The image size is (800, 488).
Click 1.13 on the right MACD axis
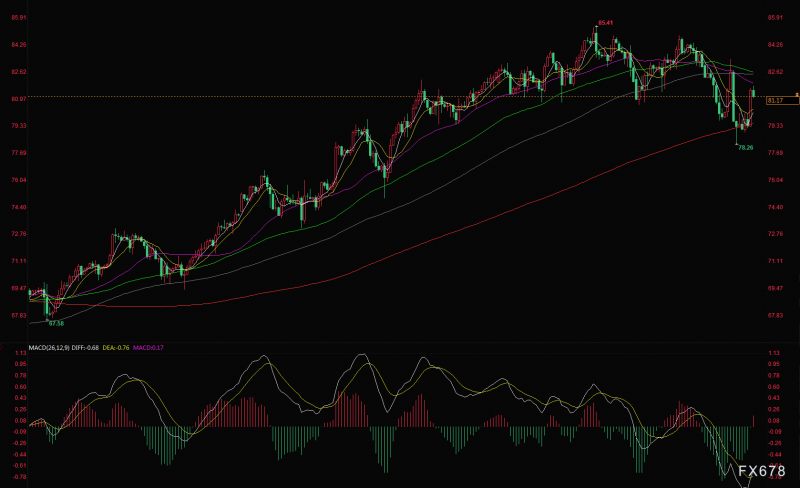(x=774, y=353)
